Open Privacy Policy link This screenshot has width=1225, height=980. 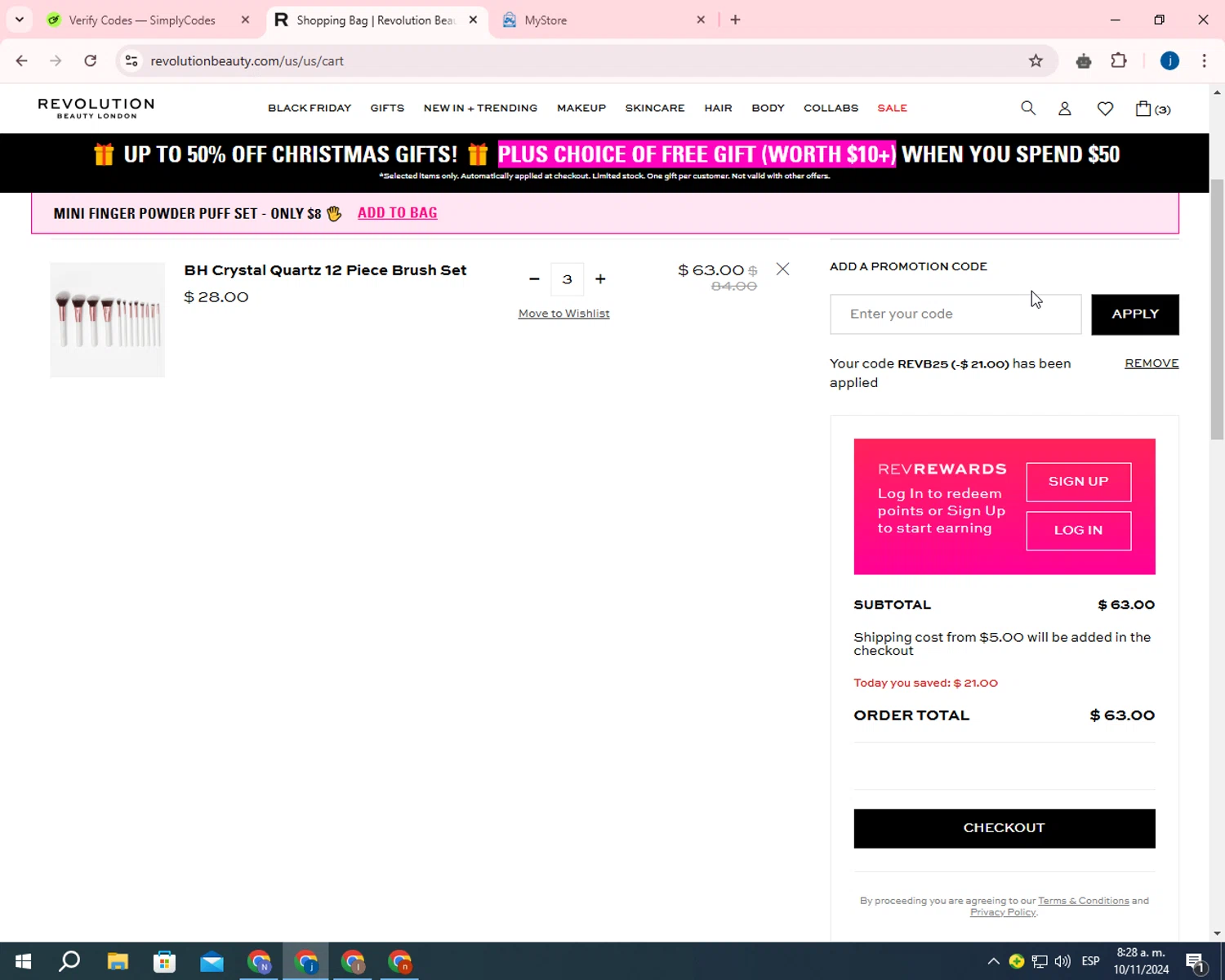tap(1003, 912)
